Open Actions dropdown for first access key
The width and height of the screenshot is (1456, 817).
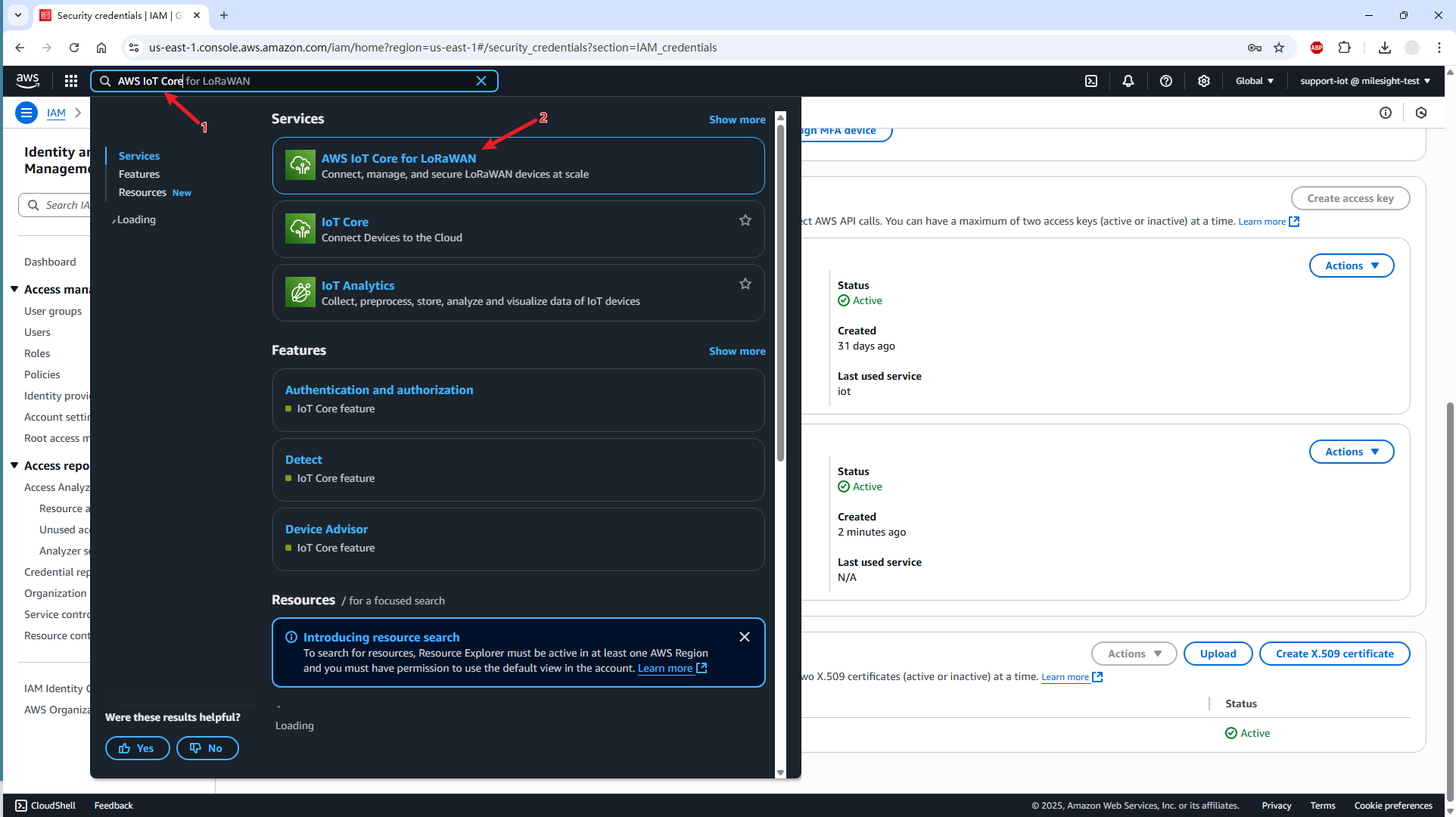point(1351,266)
